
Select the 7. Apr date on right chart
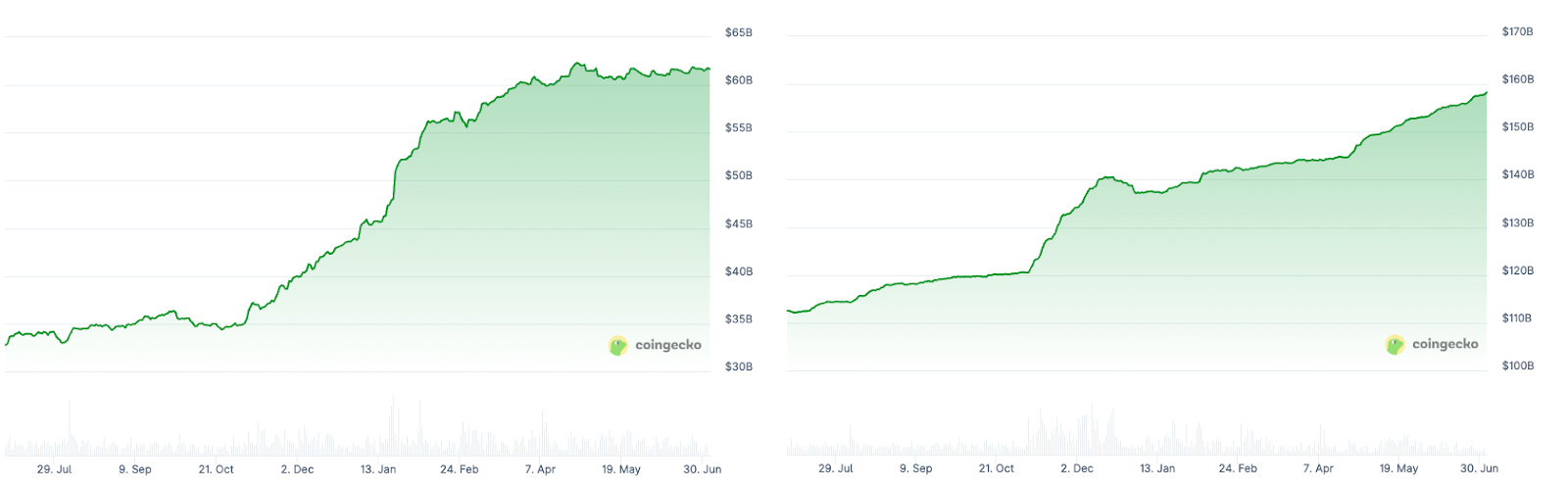tap(1318, 468)
